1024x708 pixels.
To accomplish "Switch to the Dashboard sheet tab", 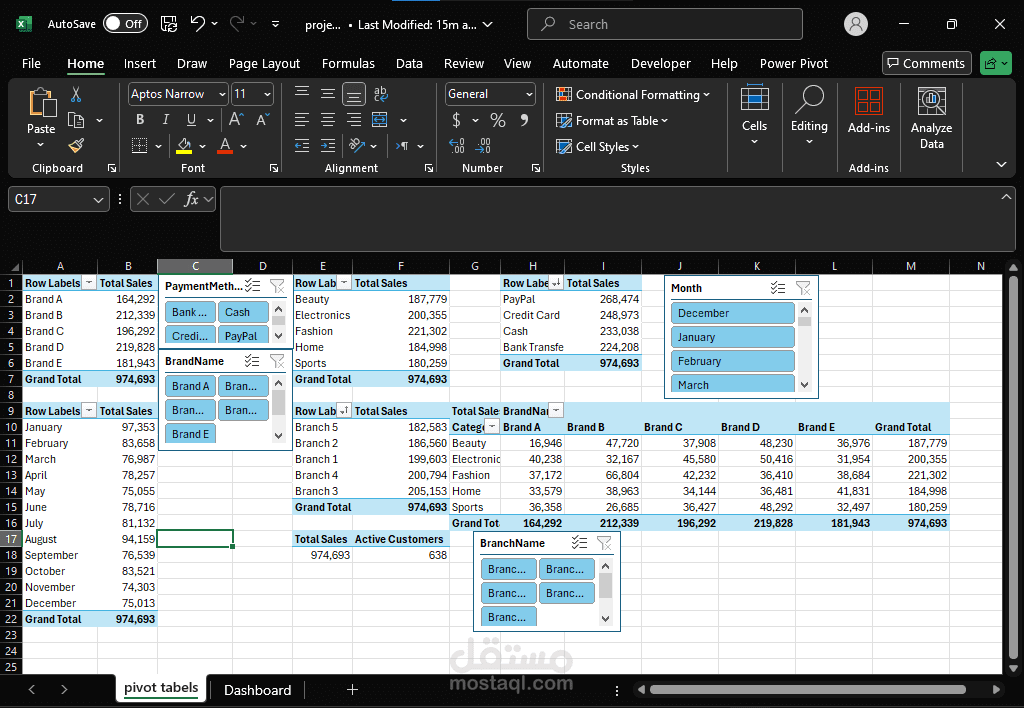I will point(257,690).
